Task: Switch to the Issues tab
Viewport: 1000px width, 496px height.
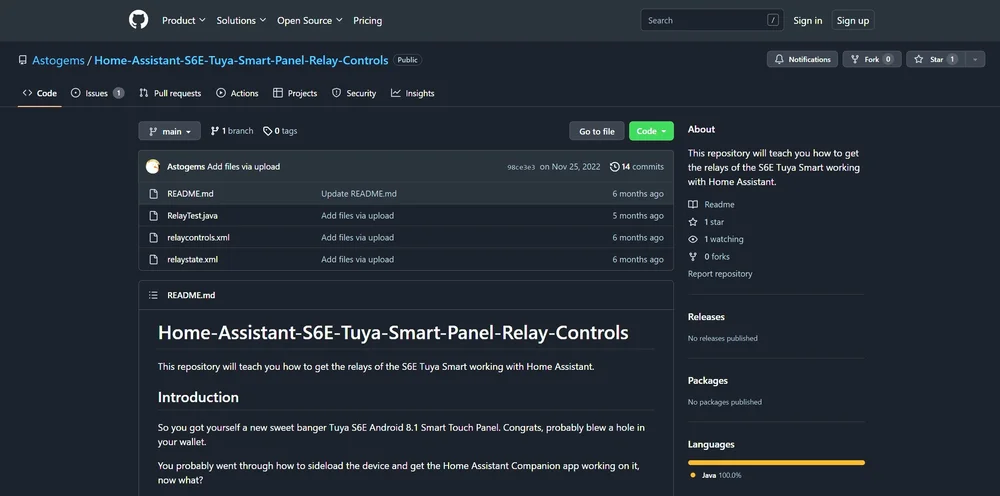Action: [97, 93]
